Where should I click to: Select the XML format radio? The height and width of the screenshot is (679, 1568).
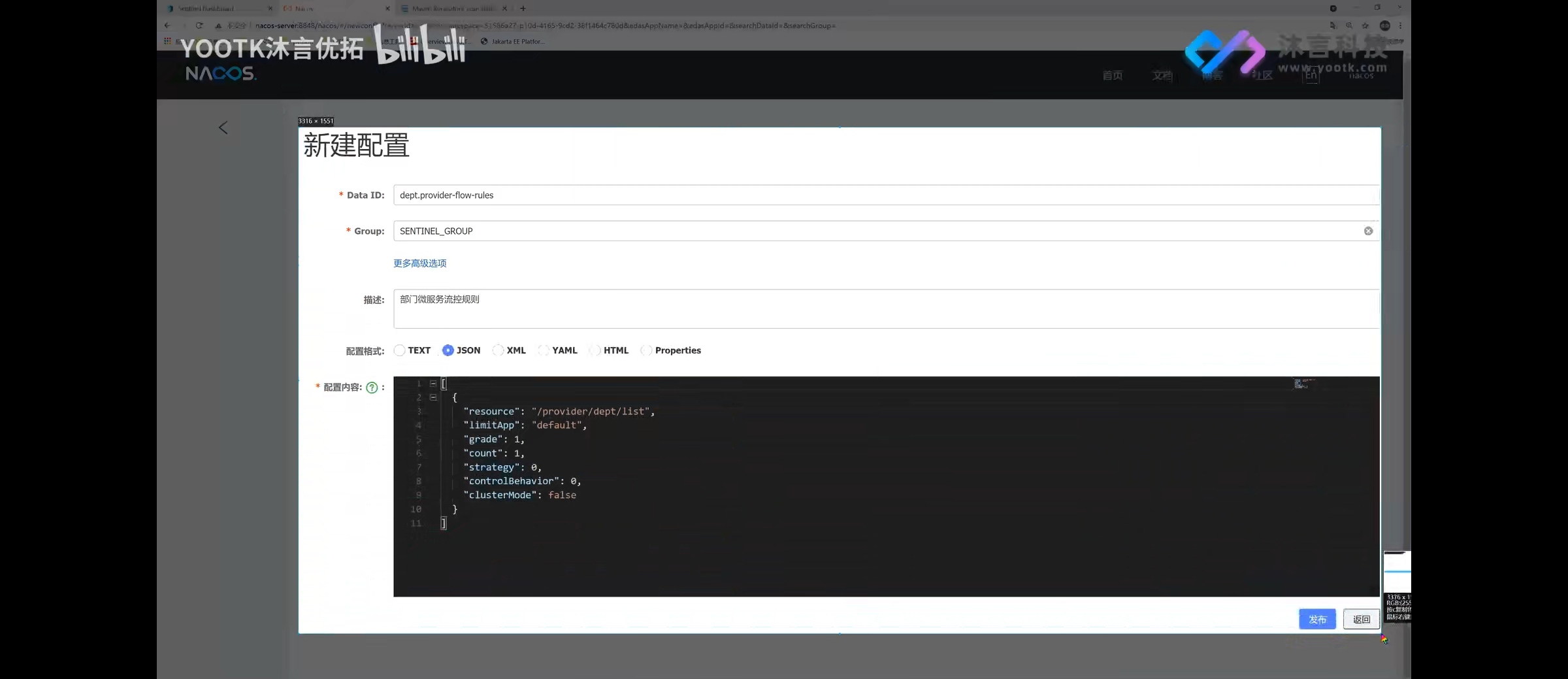tap(498, 350)
